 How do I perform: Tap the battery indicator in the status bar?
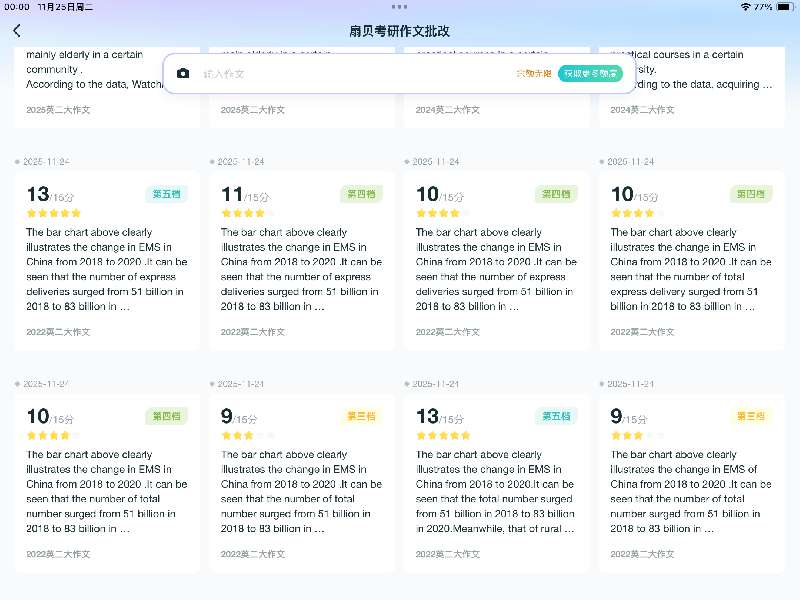783,6
